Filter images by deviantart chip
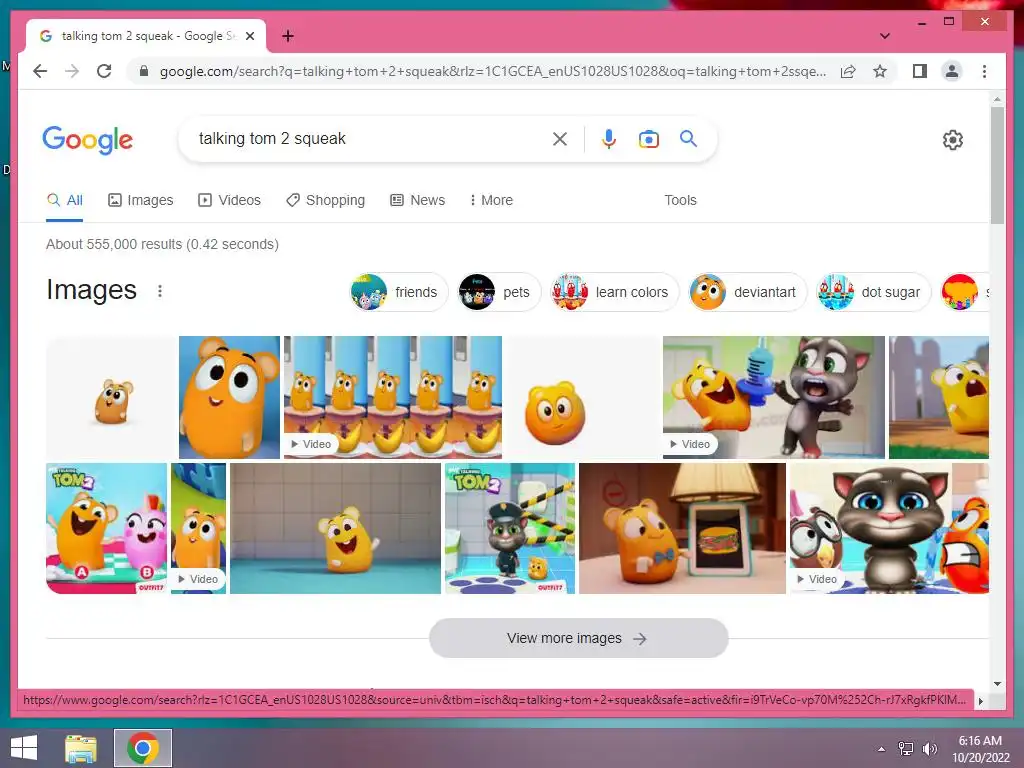 click(x=747, y=292)
